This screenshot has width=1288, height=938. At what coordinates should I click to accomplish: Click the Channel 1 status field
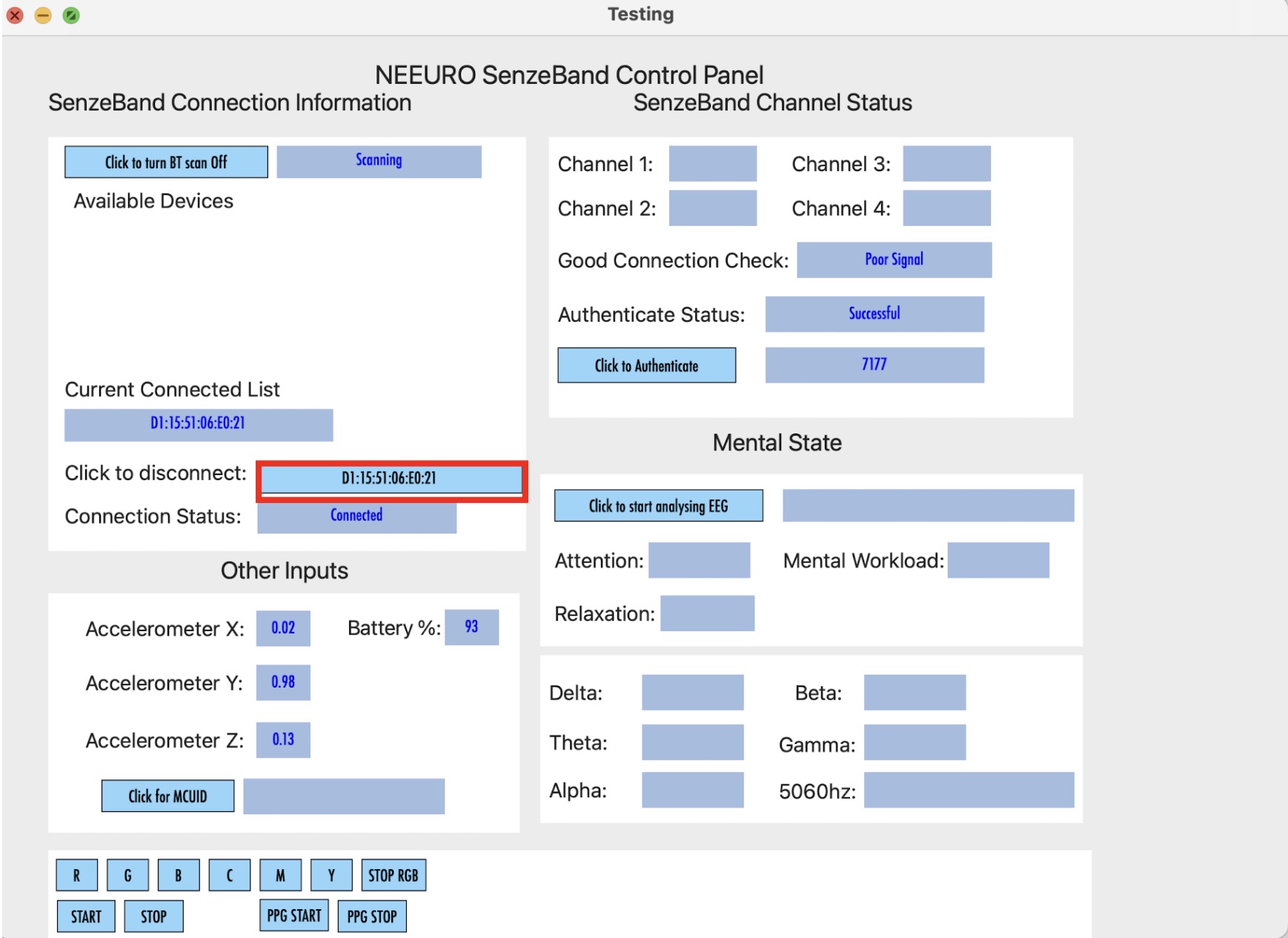click(x=711, y=164)
